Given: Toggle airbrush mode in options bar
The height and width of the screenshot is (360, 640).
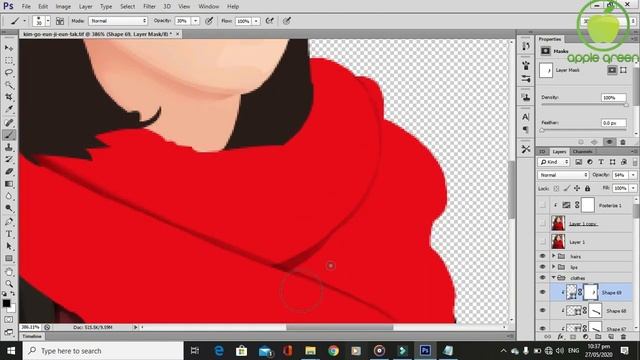Looking at the screenshot, I should (x=269, y=21).
